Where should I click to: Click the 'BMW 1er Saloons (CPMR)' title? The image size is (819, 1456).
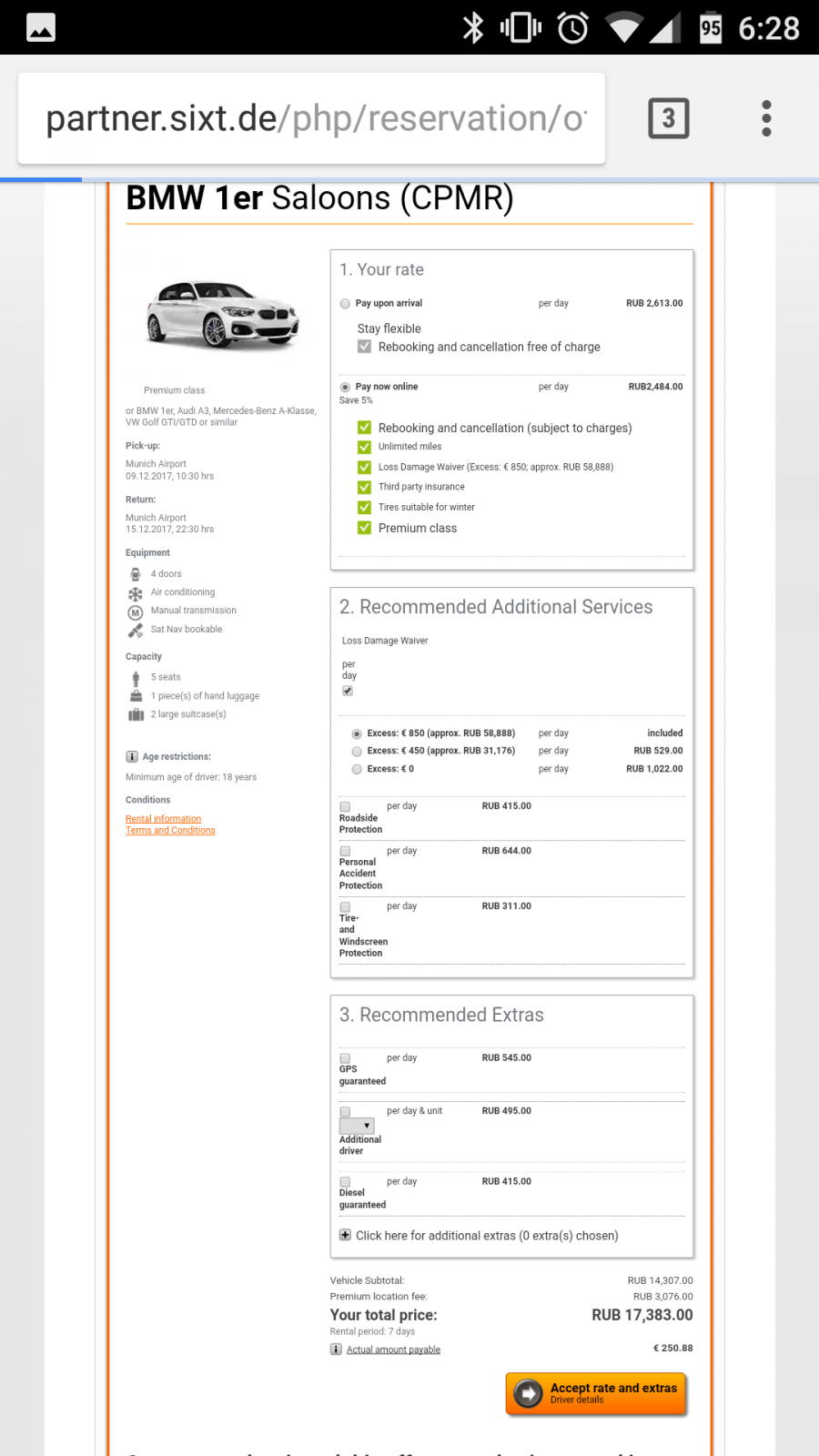pyautogui.click(x=319, y=197)
